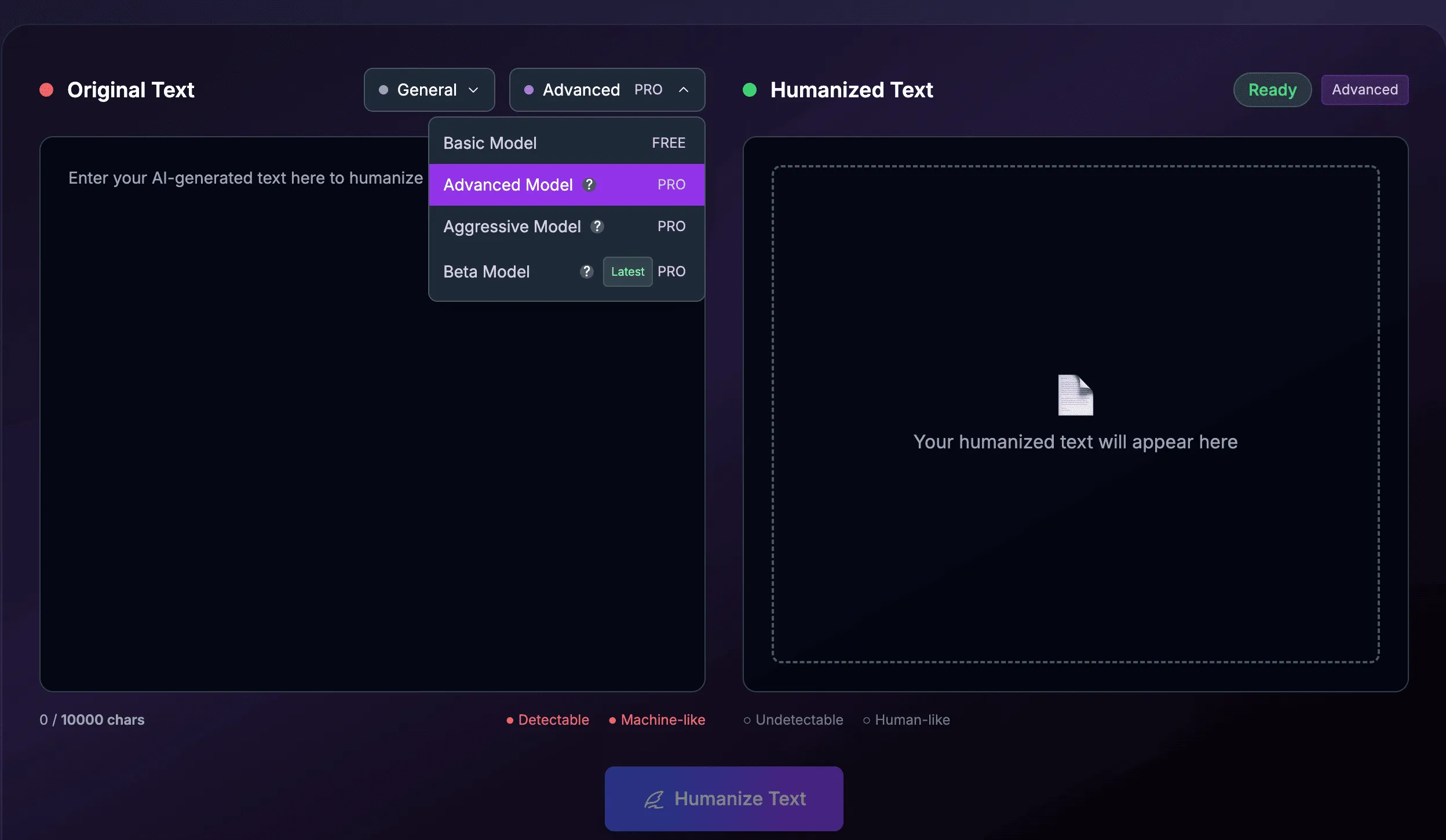Pick the Aggressive Model option
Screen dimensions: 1446x840
567,227
